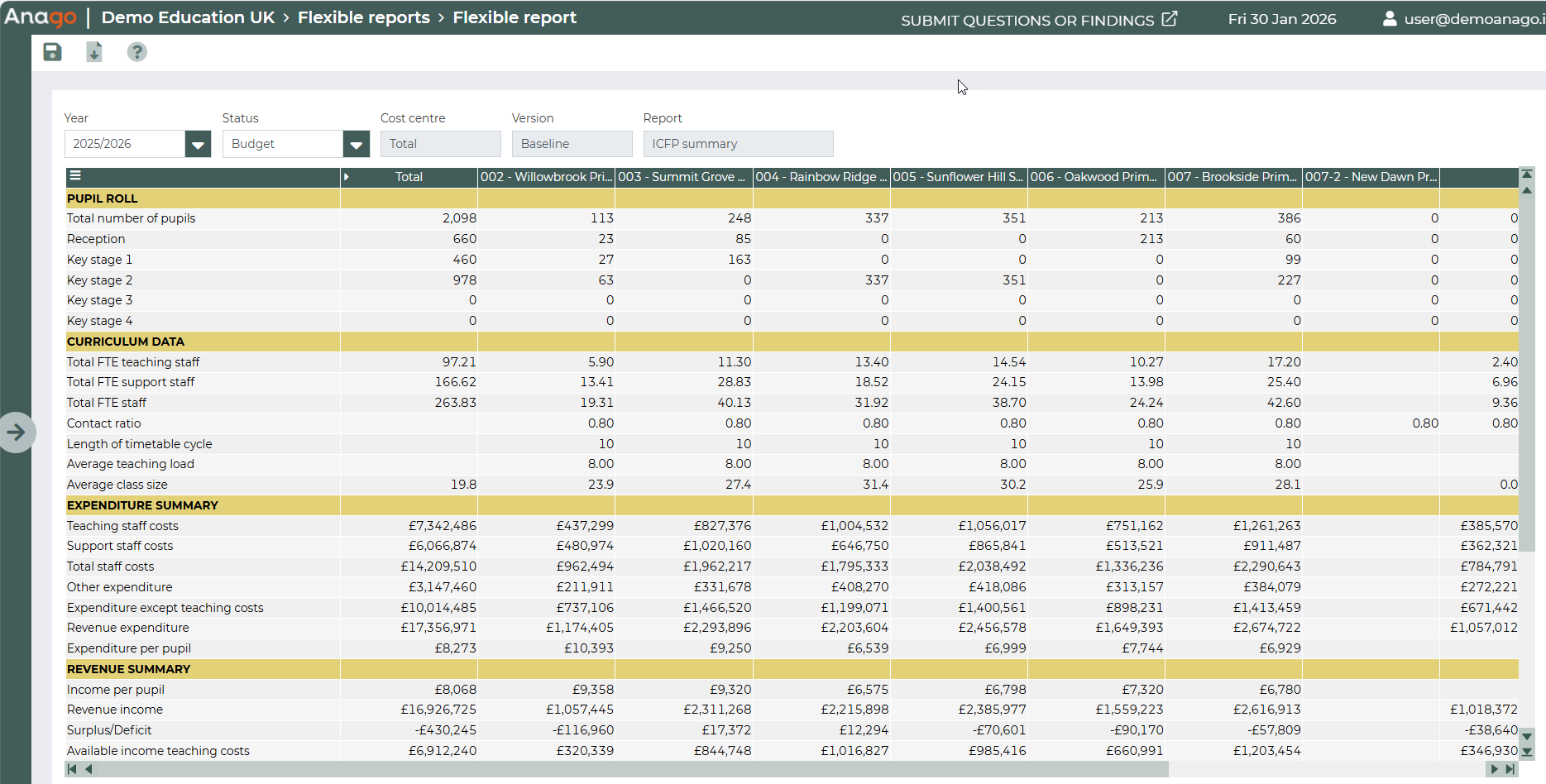Click the download export icon
Image resolution: width=1546 pixels, height=784 pixels.
[x=94, y=52]
